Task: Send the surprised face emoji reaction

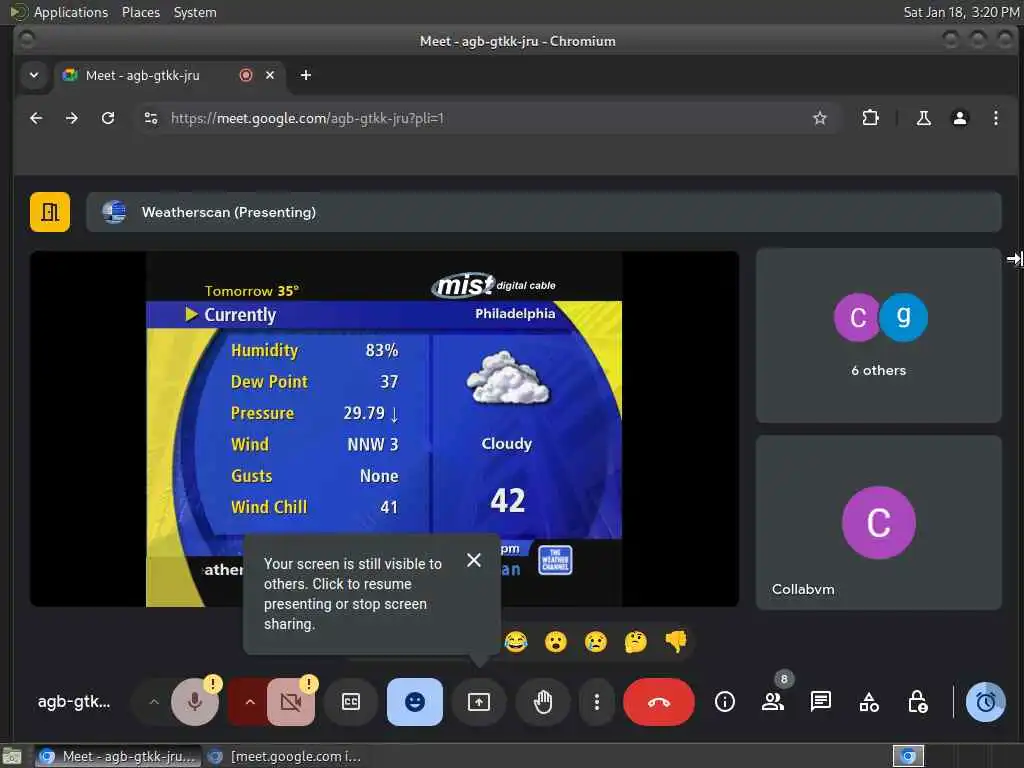Action: coord(556,642)
